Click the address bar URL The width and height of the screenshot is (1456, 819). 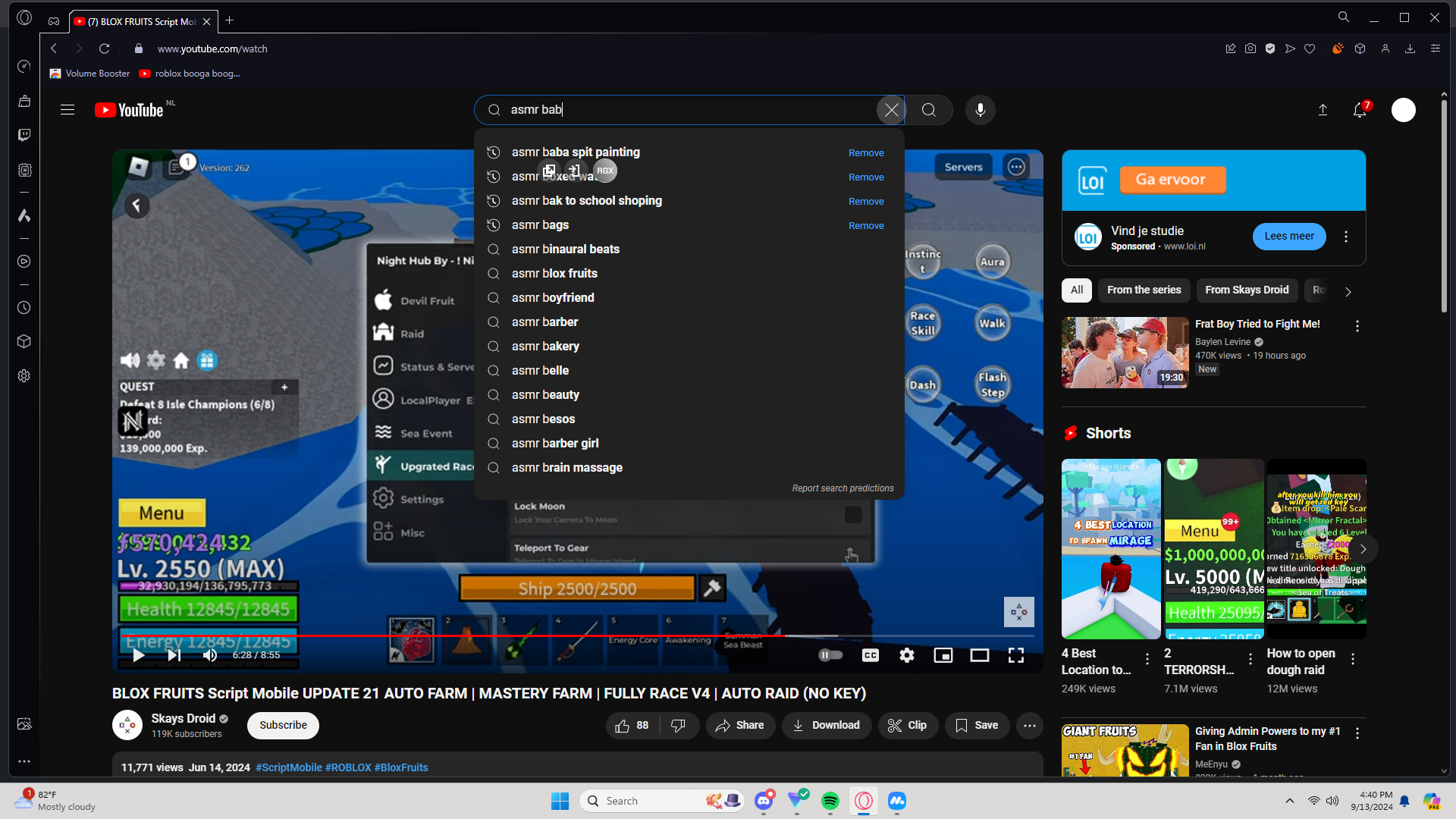212,49
